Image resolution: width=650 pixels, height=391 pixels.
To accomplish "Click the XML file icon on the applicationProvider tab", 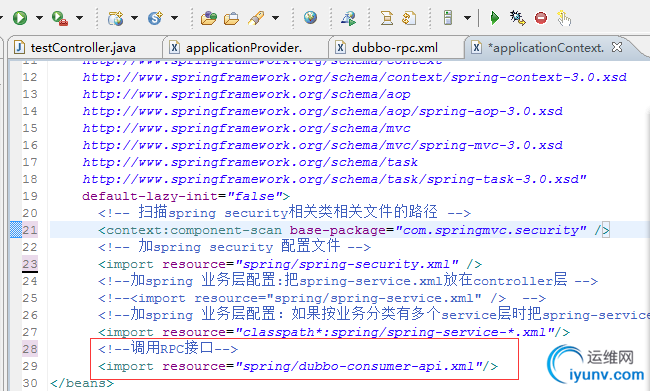I will point(175,47).
